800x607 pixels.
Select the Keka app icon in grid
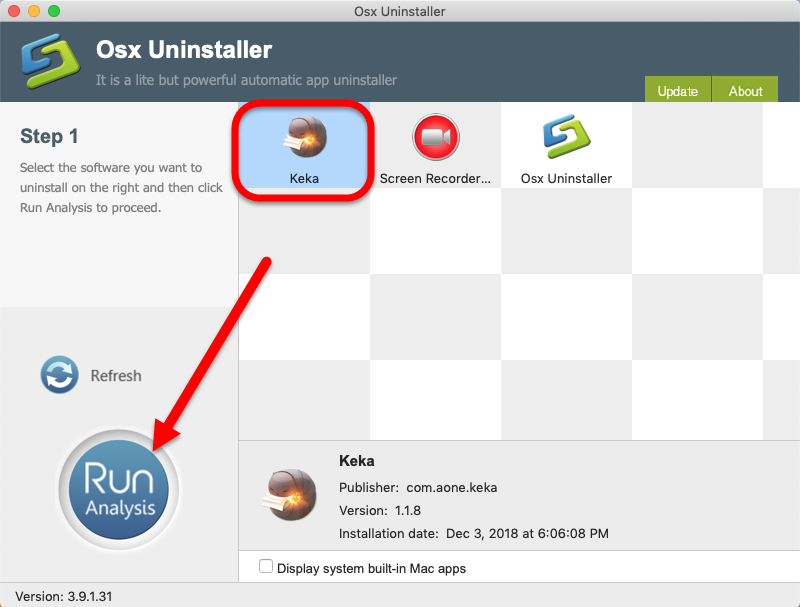305,137
